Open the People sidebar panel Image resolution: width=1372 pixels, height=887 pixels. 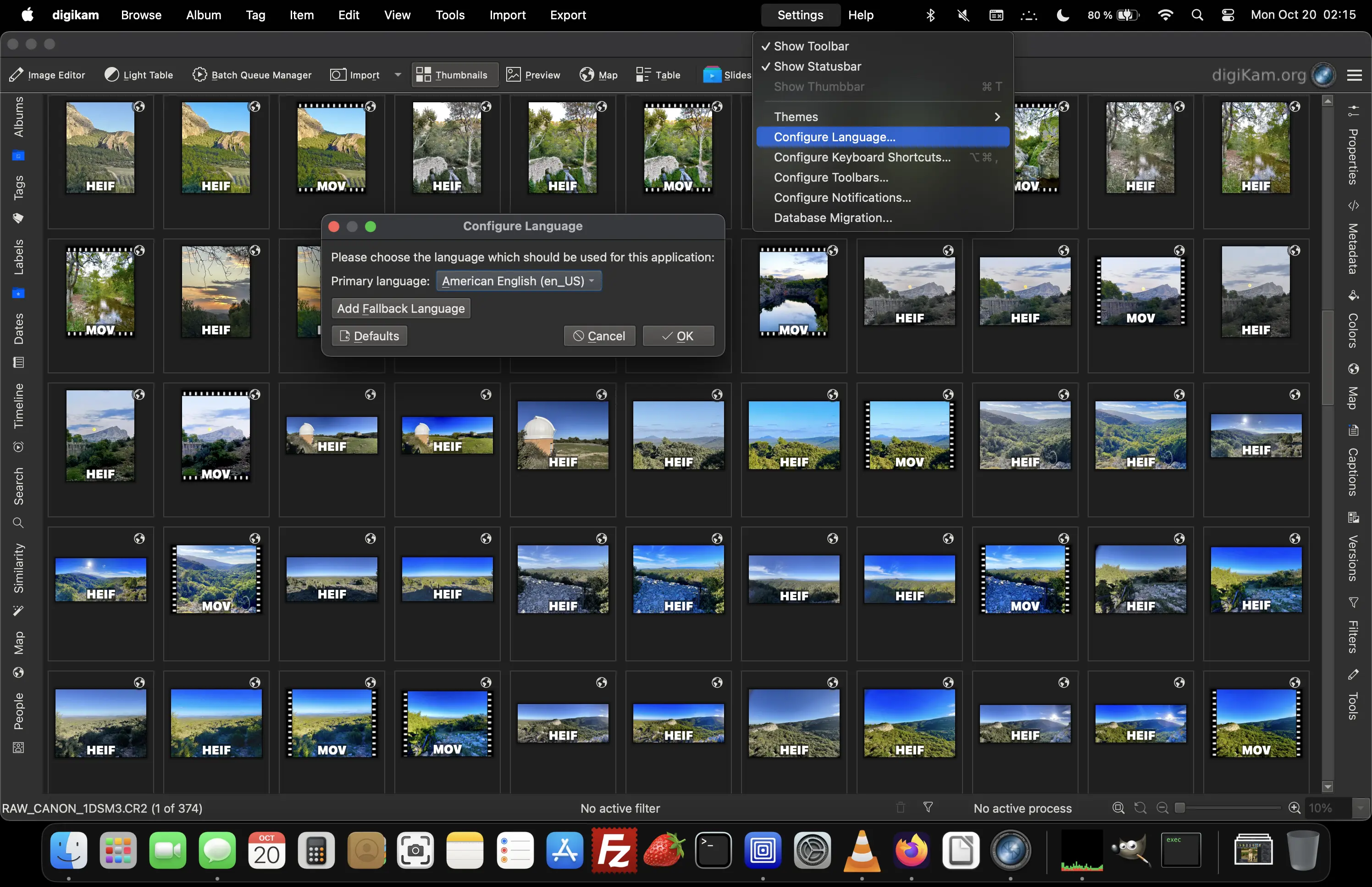pos(18,714)
